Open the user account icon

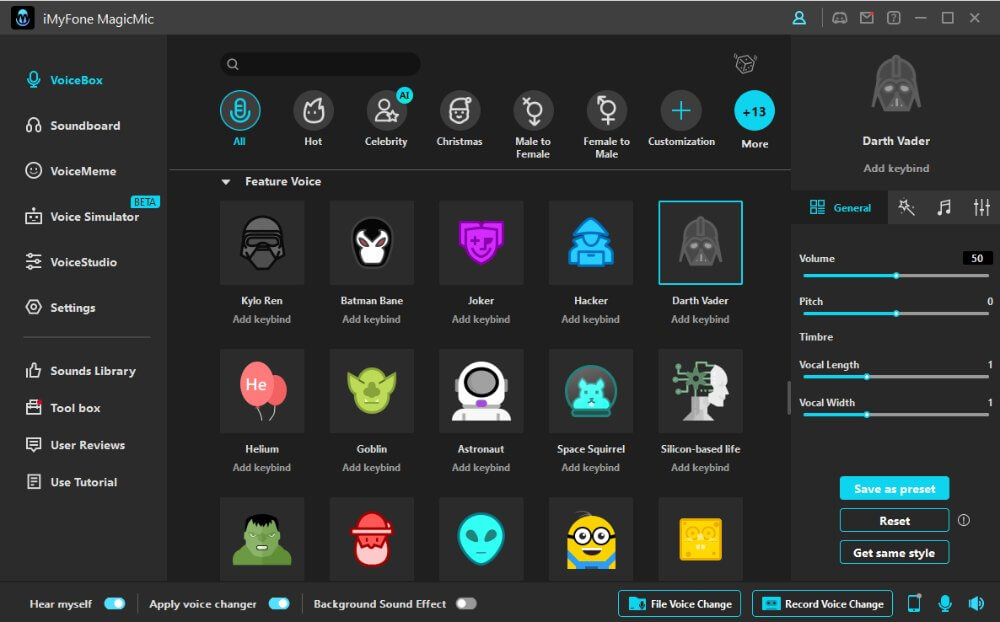click(799, 18)
